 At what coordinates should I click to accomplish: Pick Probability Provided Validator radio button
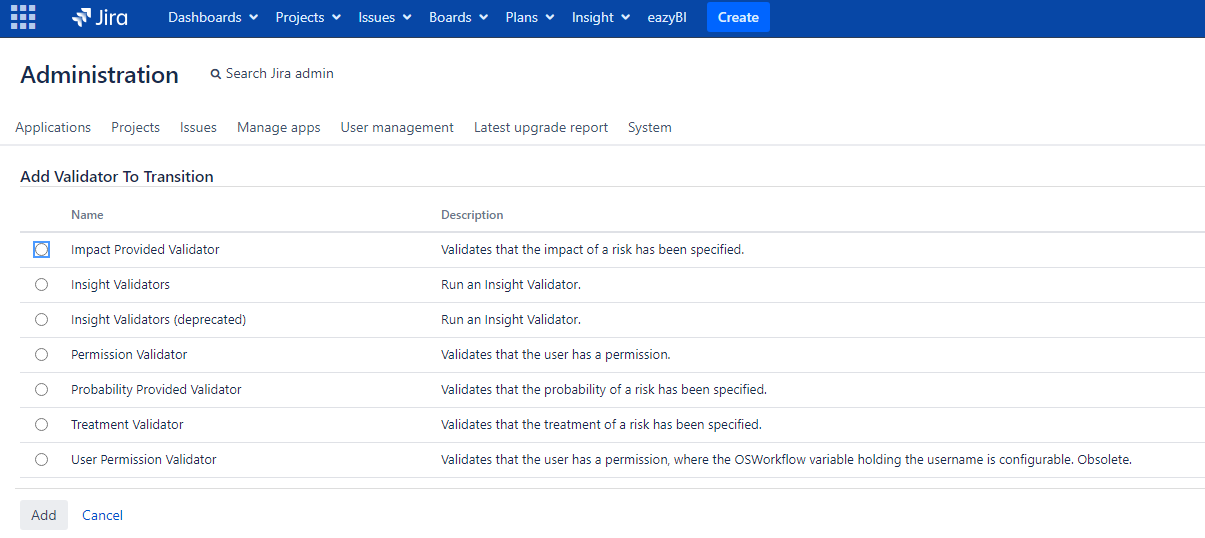[41, 390]
